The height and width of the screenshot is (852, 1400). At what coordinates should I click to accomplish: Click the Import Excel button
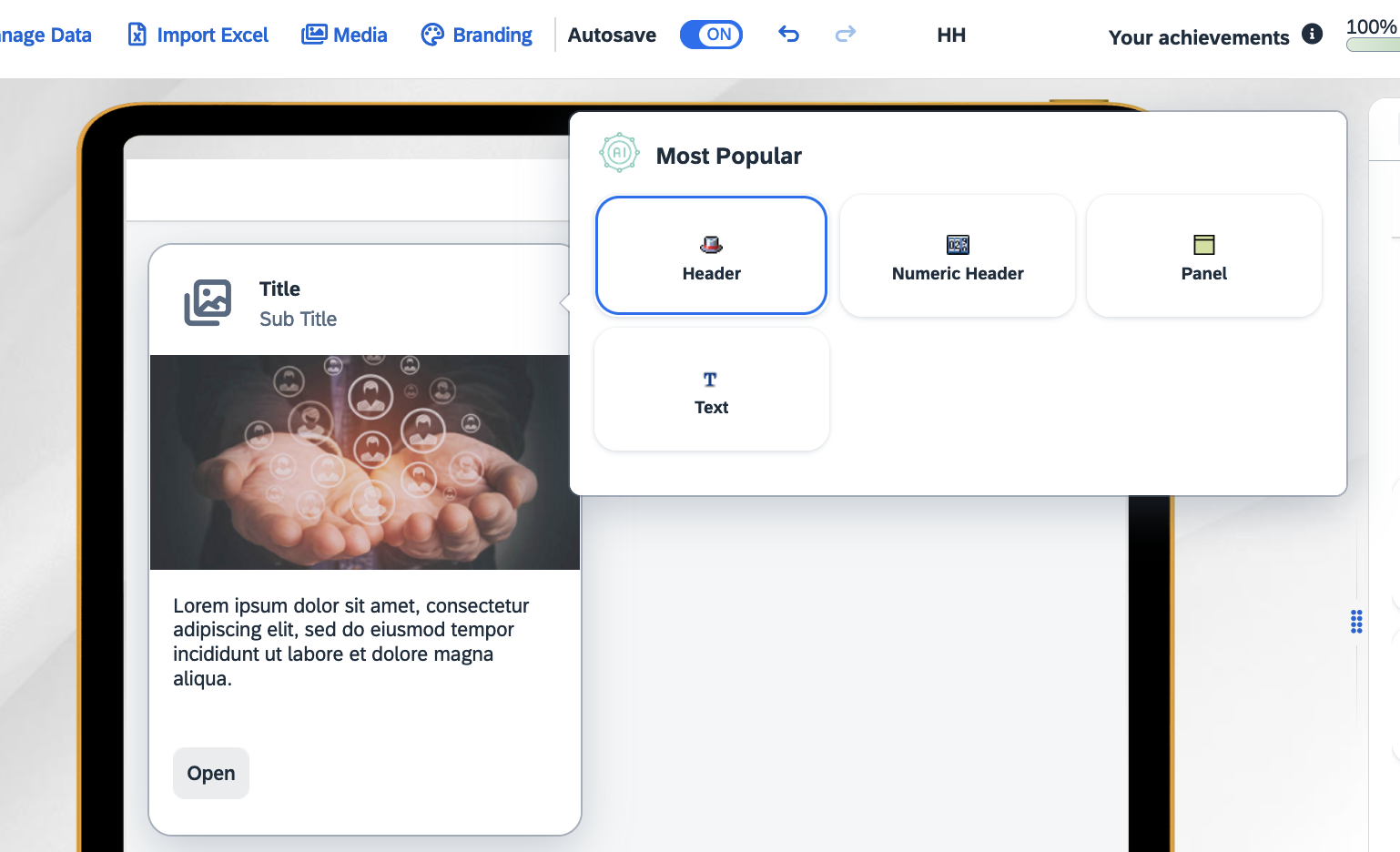[198, 35]
